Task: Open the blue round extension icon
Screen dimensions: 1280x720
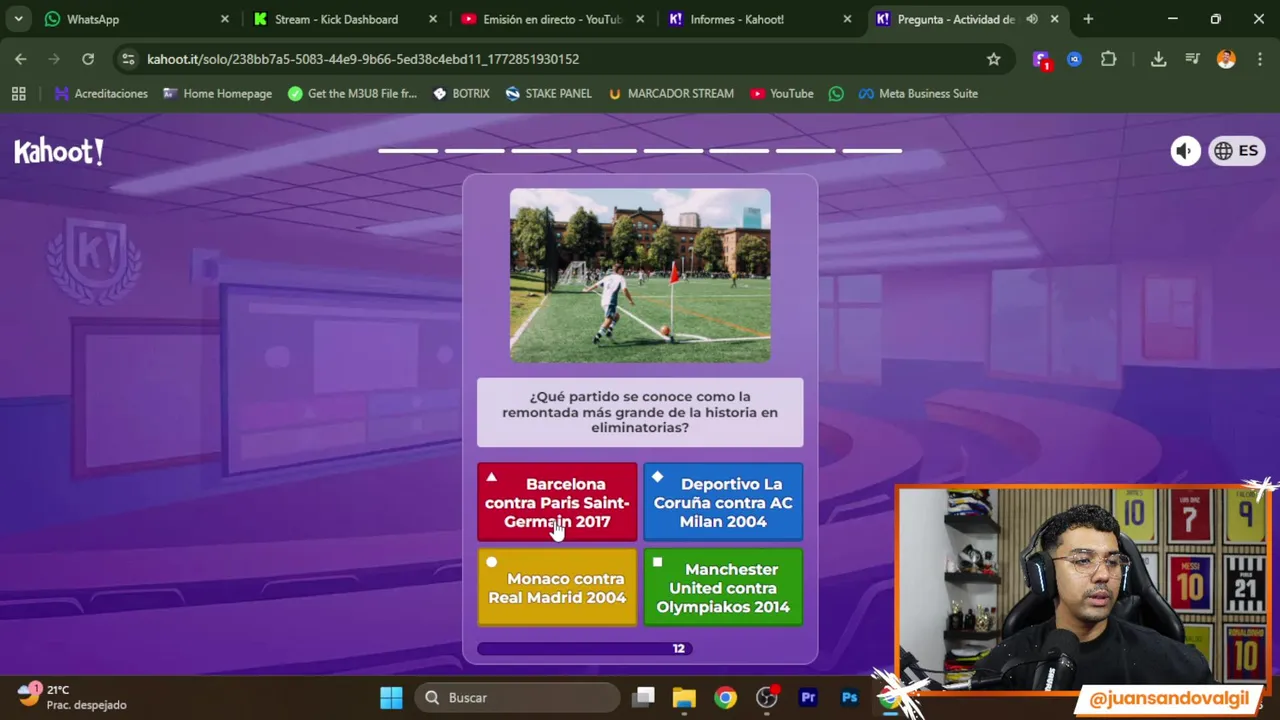Action: 1075,59
